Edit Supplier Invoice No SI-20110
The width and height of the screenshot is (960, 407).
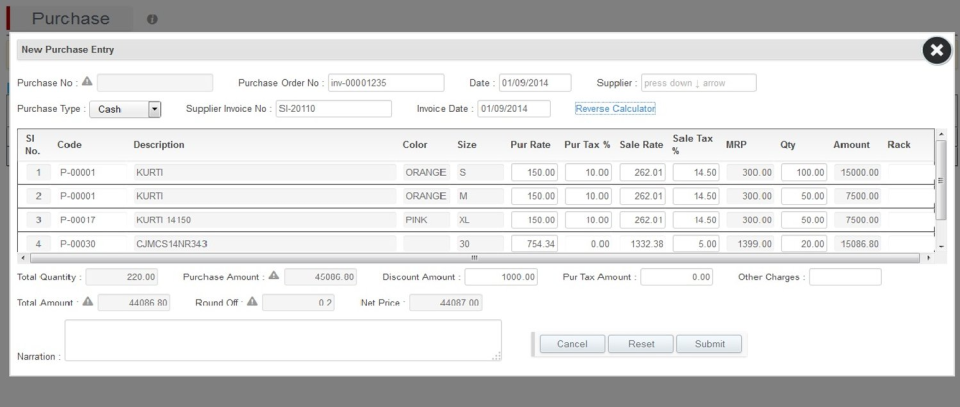tap(334, 108)
